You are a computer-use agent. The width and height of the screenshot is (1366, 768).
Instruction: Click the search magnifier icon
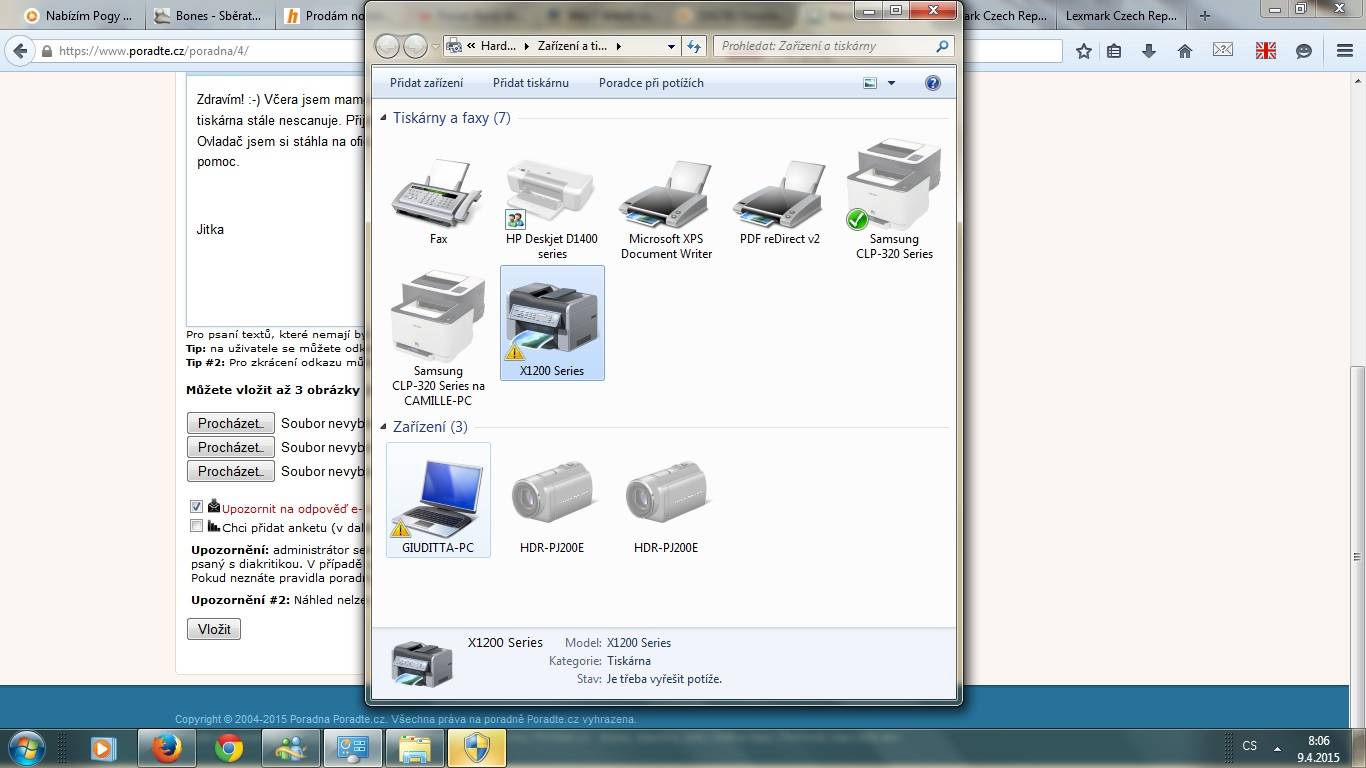[942, 46]
